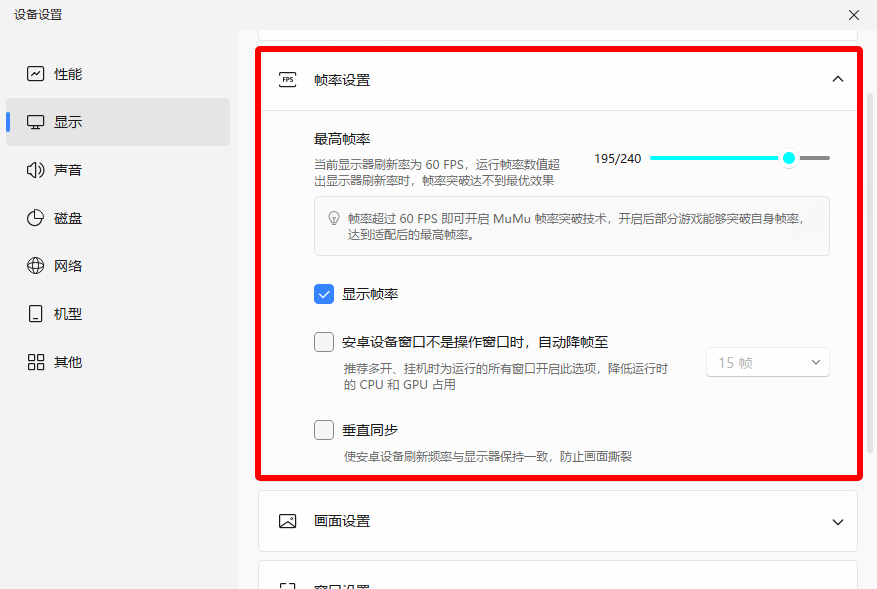Viewport: 877px width, 589px height.
Task: Uncheck the 显示帧率 checkbox
Action: [x=324, y=294]
